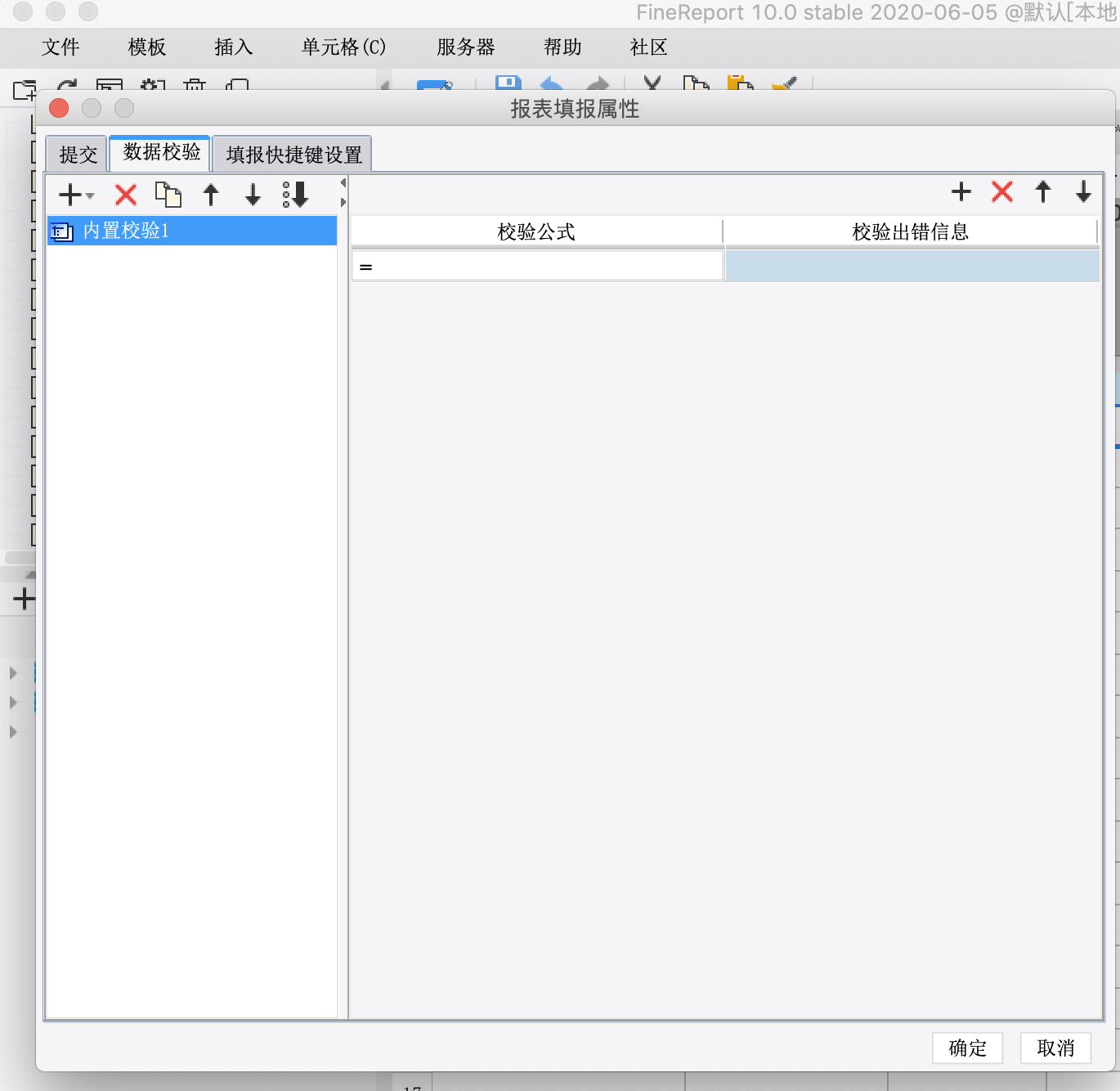Click the redo icon in the main window toolbar
Image resolution: width=1120 pixels, height=1091 pixels.
coord(598,83)
